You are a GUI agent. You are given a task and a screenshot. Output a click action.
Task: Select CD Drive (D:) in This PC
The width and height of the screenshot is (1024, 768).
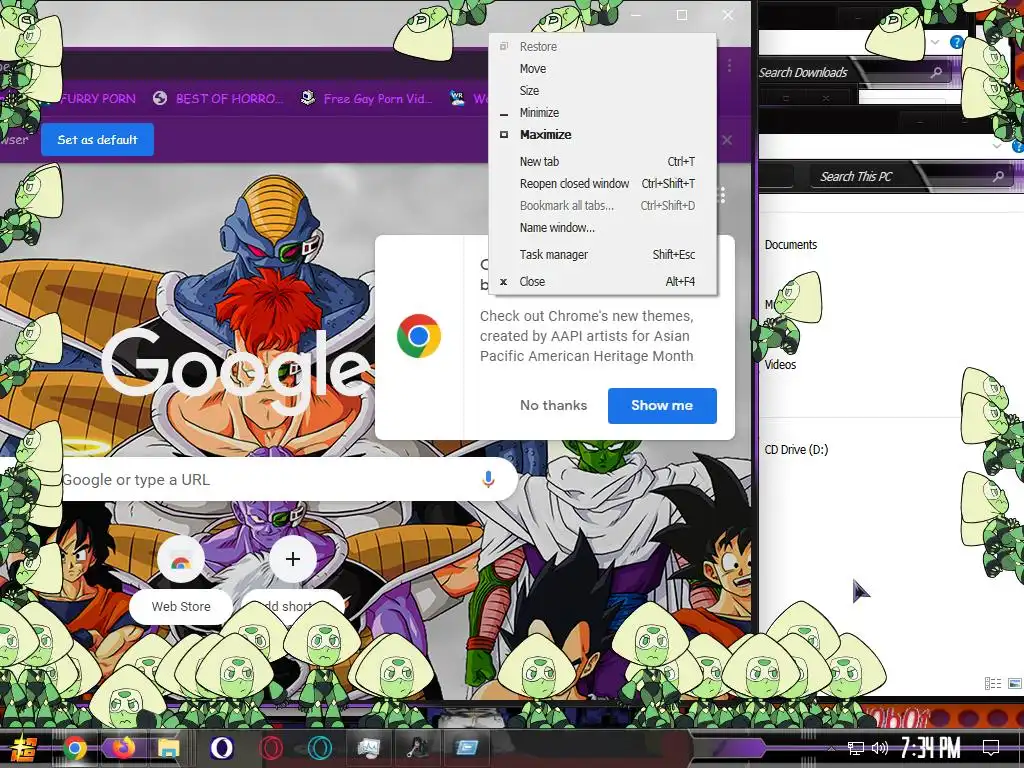coord(796,450)
